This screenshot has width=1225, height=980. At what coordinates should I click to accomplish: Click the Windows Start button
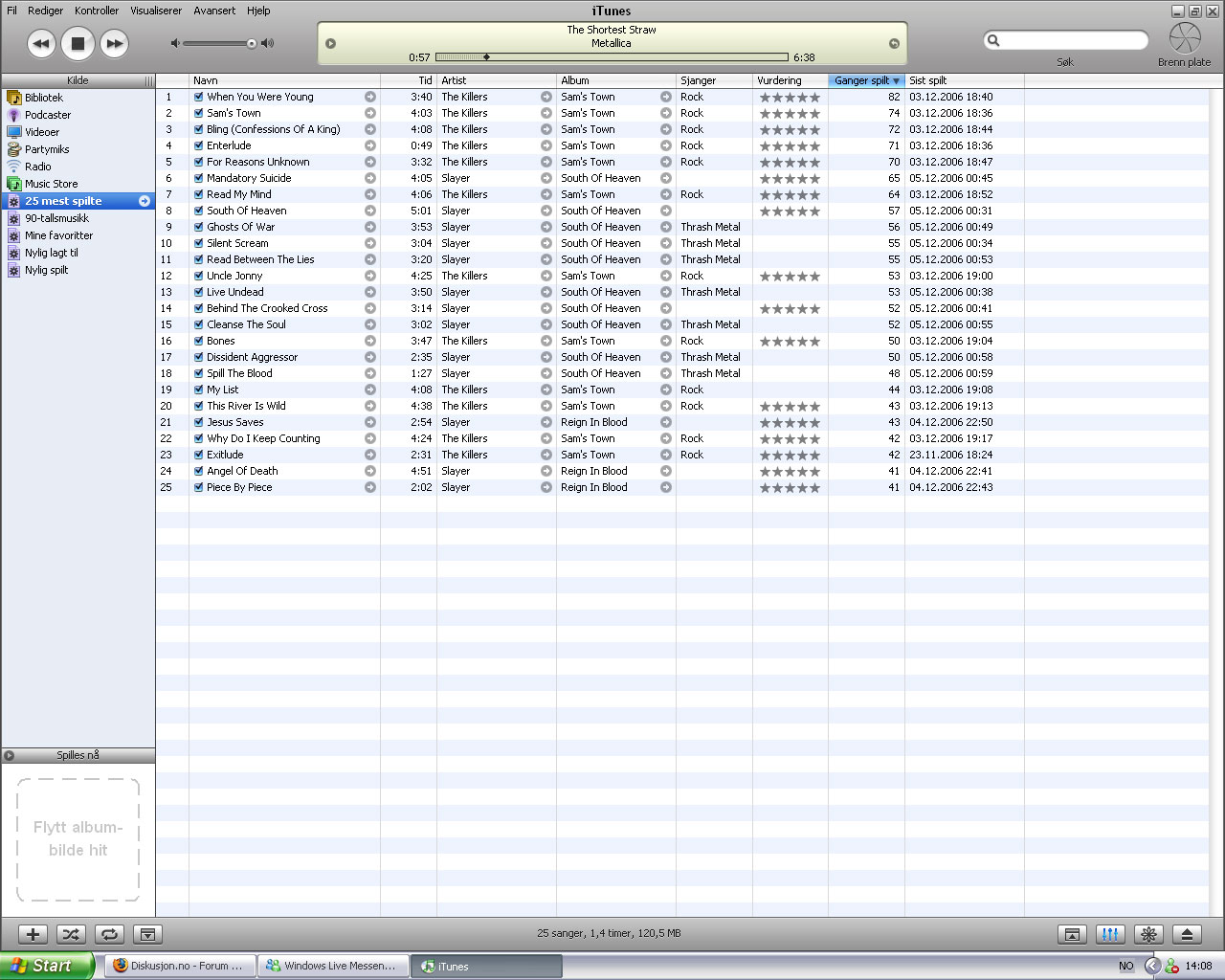pos(47,966)
